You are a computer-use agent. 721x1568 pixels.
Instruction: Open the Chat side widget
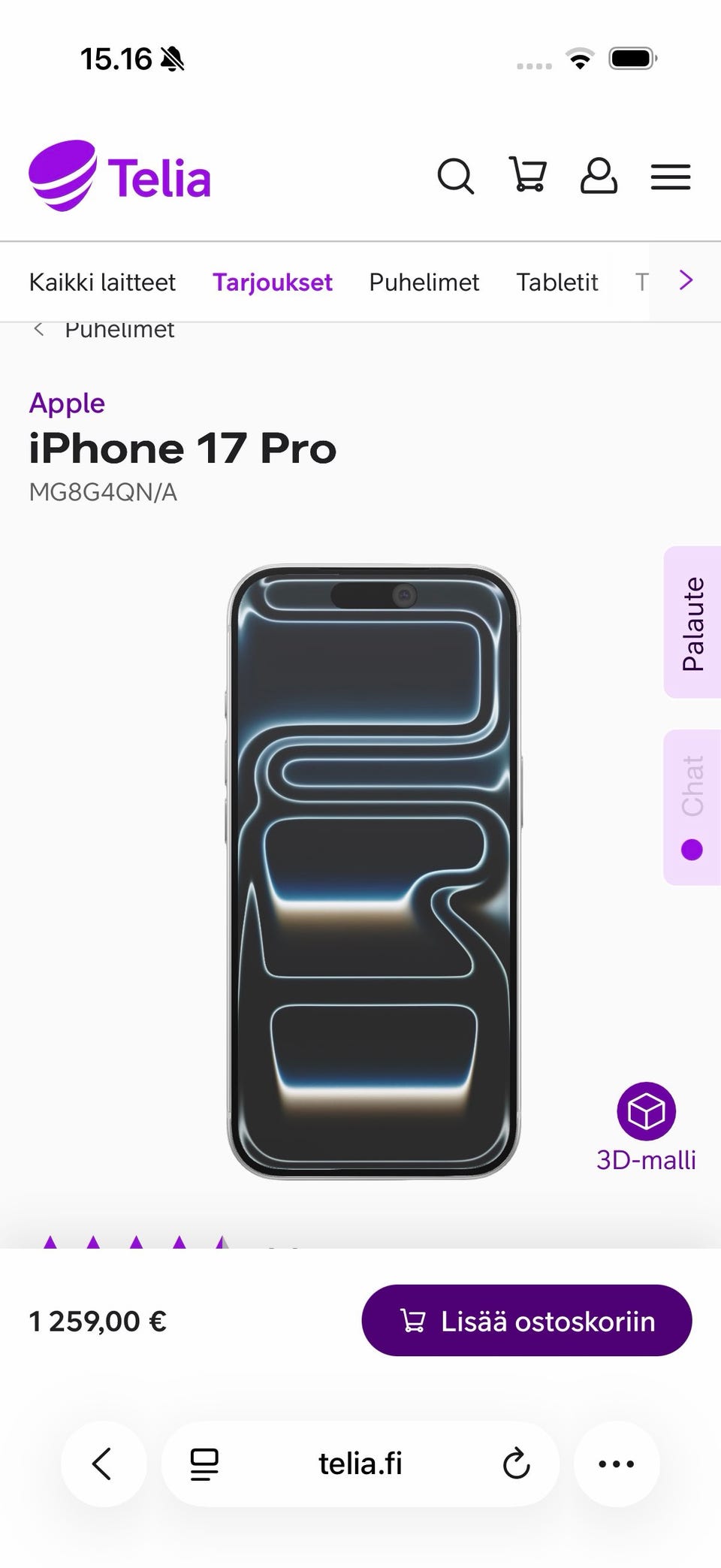(x=692, y=807)
